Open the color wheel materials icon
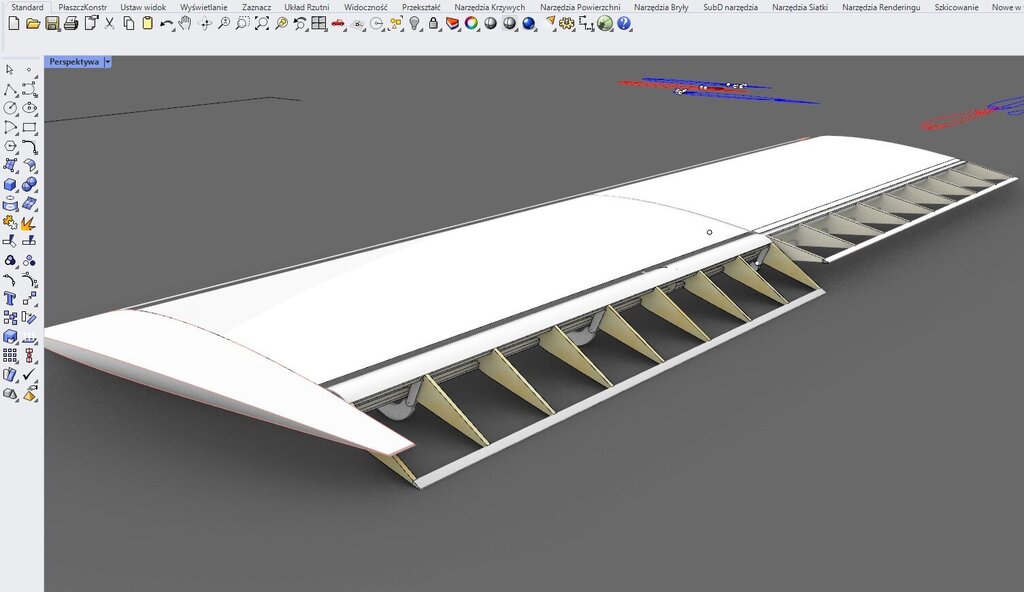This screenshot has width=1024, height=592. 471,23
